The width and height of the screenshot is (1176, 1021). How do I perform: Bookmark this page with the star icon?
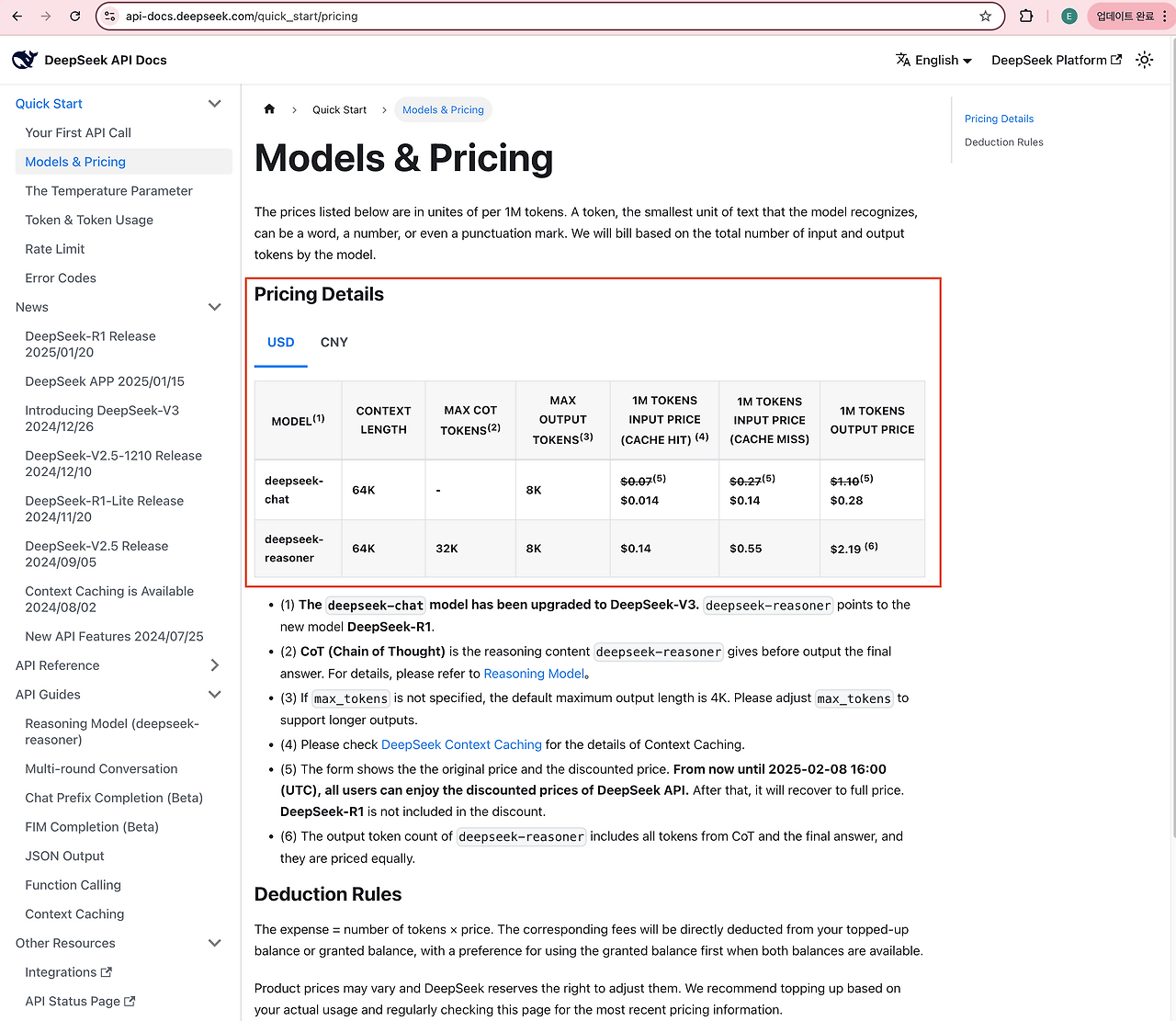[x=985, y=17]
